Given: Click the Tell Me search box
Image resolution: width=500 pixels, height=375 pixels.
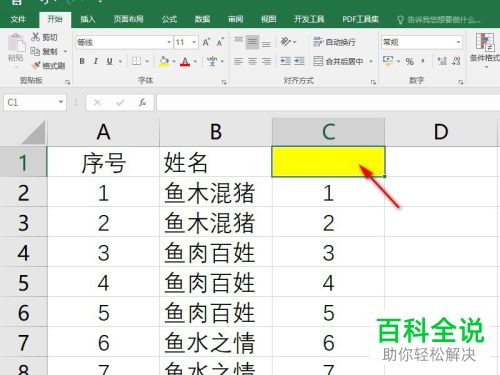Looking at the screenshot, I should 439,20.
